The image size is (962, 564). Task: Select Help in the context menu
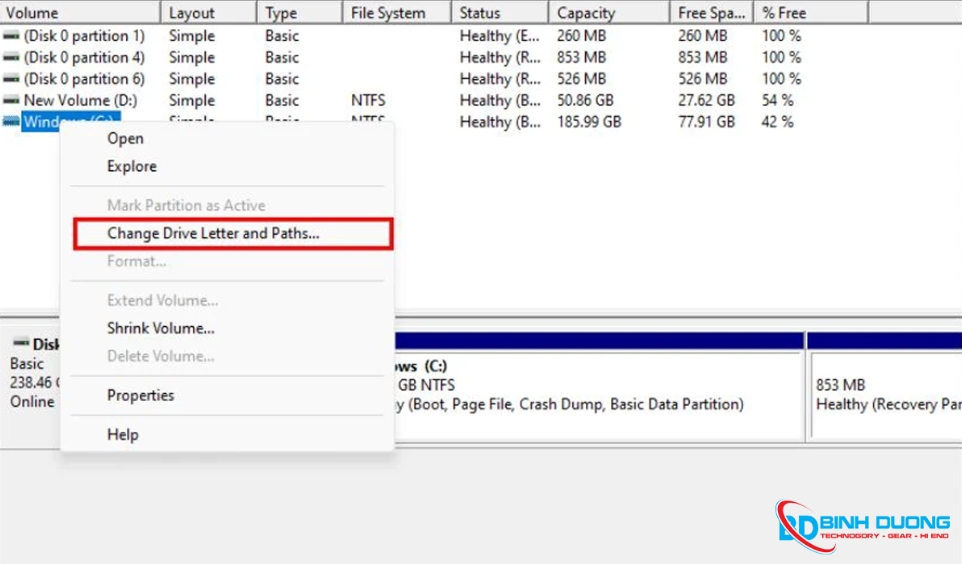click(x=123, y=435)
